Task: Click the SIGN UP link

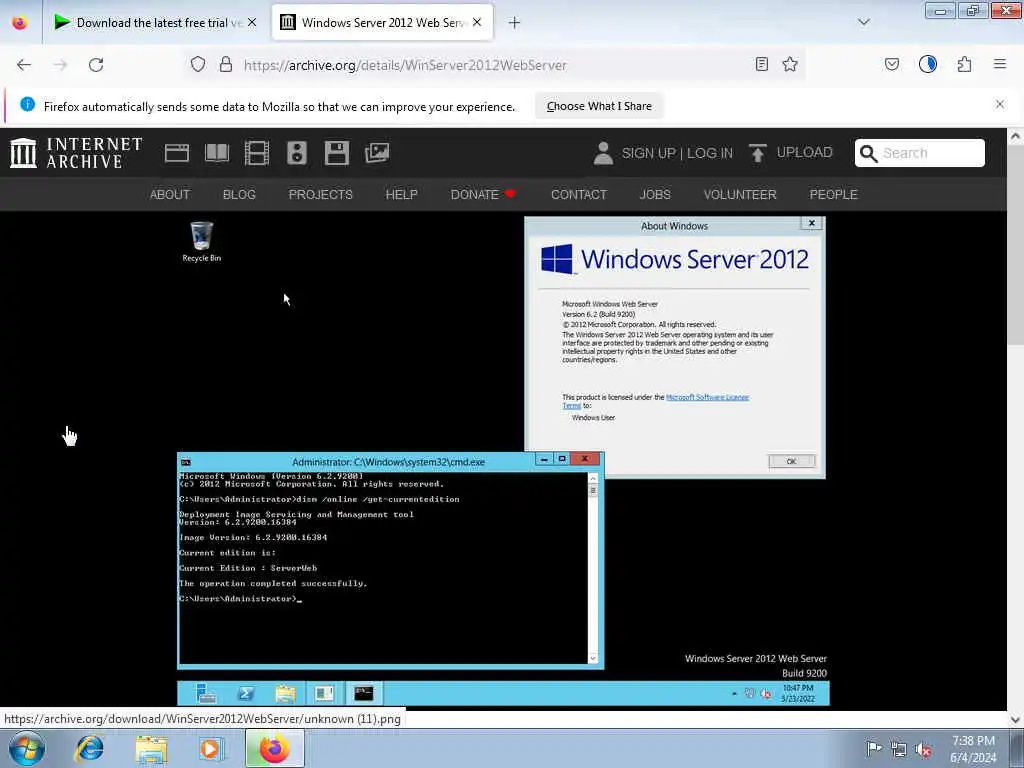Action: [648, 153]
